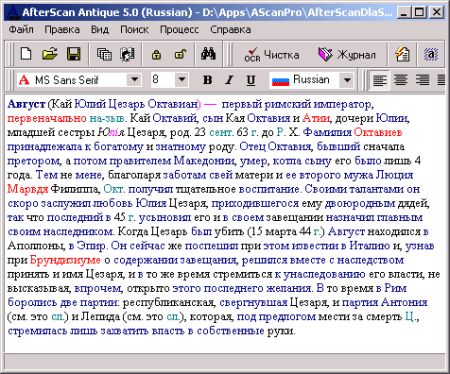Start OCR cleanup with the Чистка button
Image resolution: width=450 pixels, height=374 pixels.
271,54
